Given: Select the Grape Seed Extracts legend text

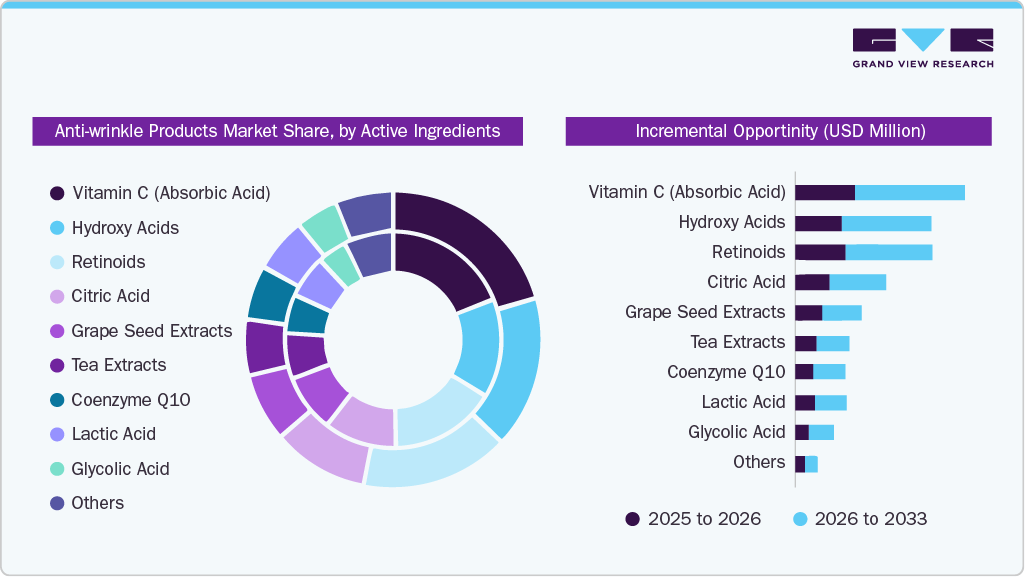Looking at the screenshot, I should pyautogui.click(x=152, y=331).
